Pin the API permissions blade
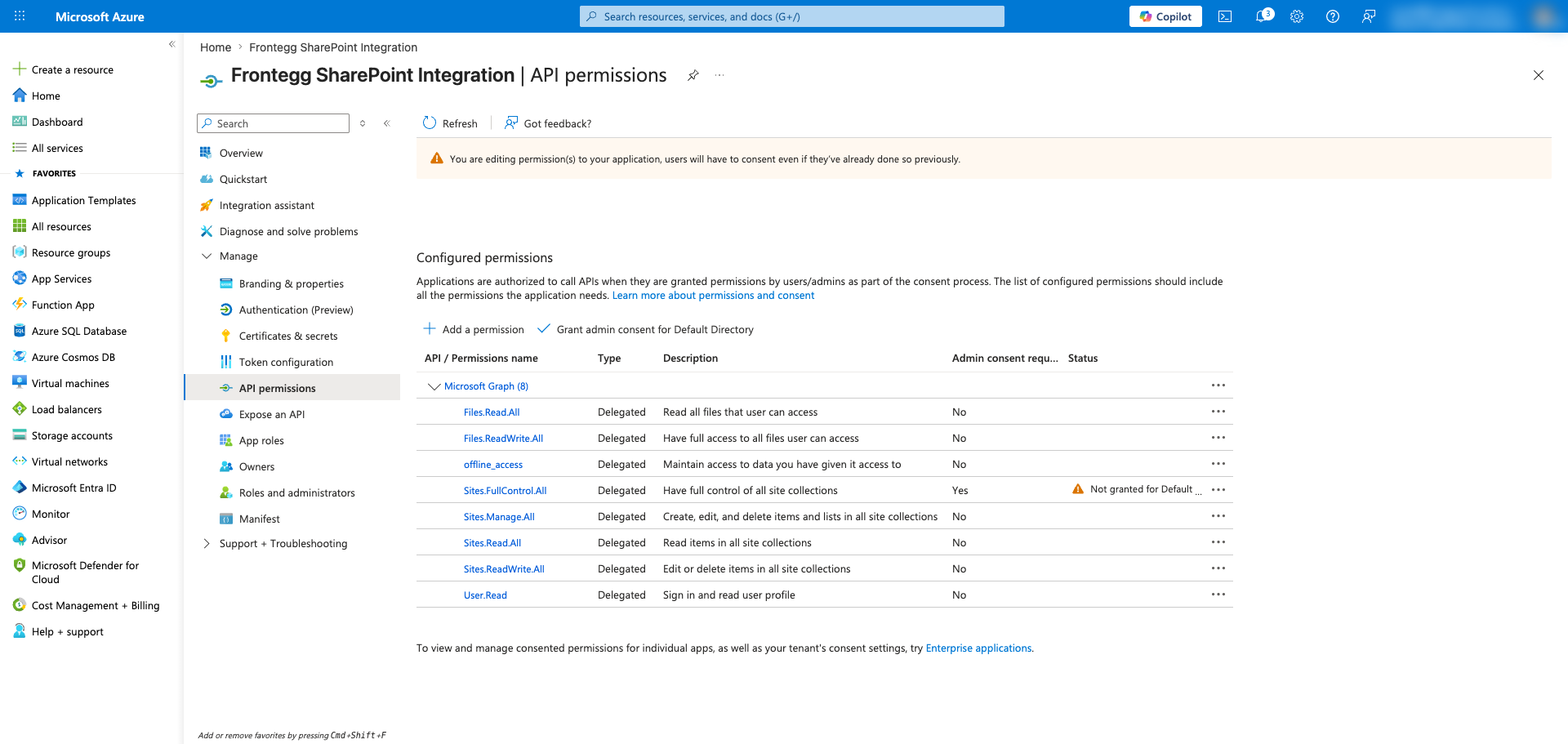 [693, 75]
